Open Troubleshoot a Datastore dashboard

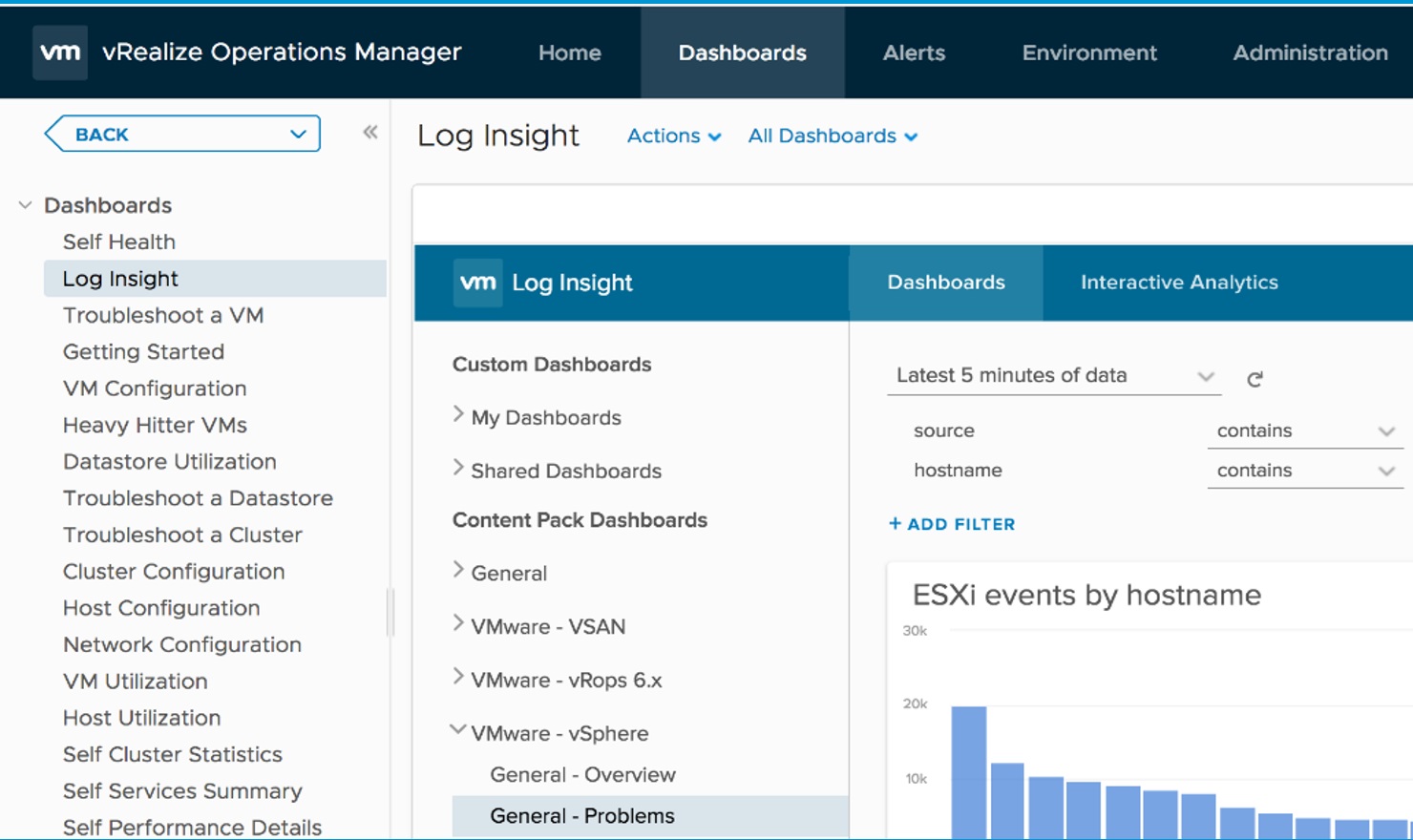pyautogui.click(x=198, y=498)
